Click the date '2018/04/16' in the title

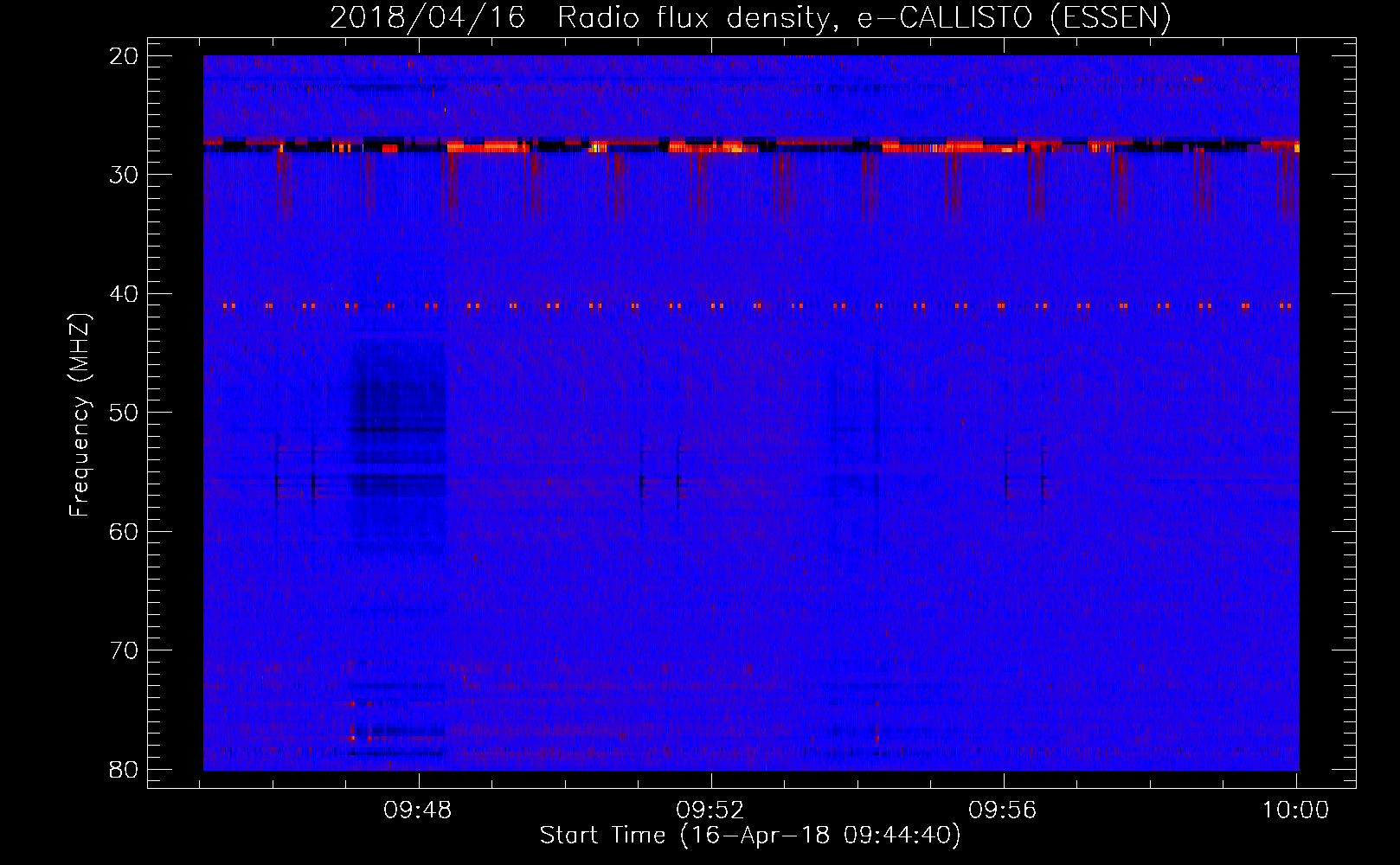coord(427,17)
